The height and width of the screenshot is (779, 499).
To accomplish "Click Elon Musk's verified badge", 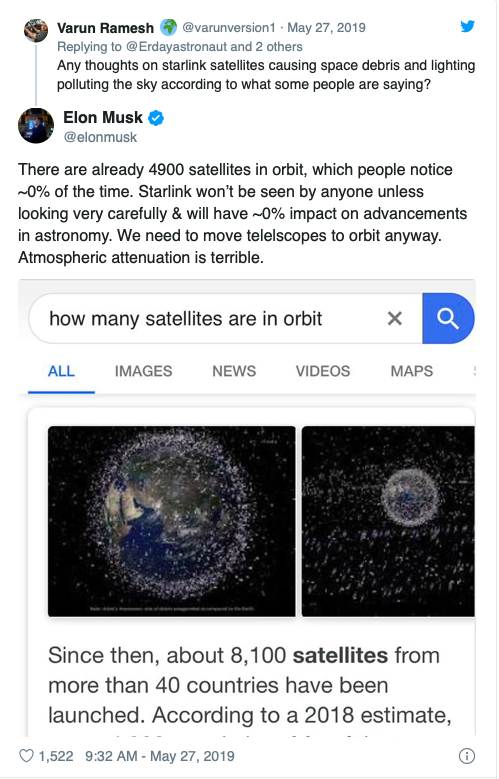I will (156, 118).
